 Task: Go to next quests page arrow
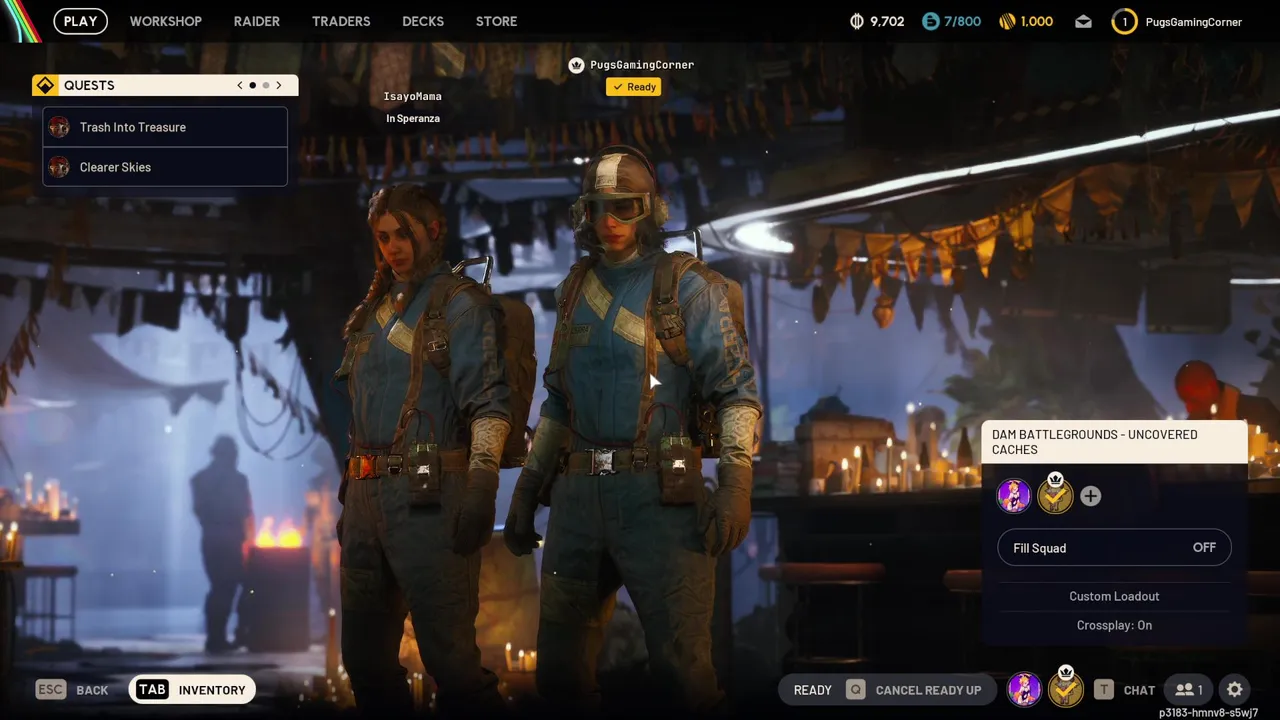click(x=279, y=86)
